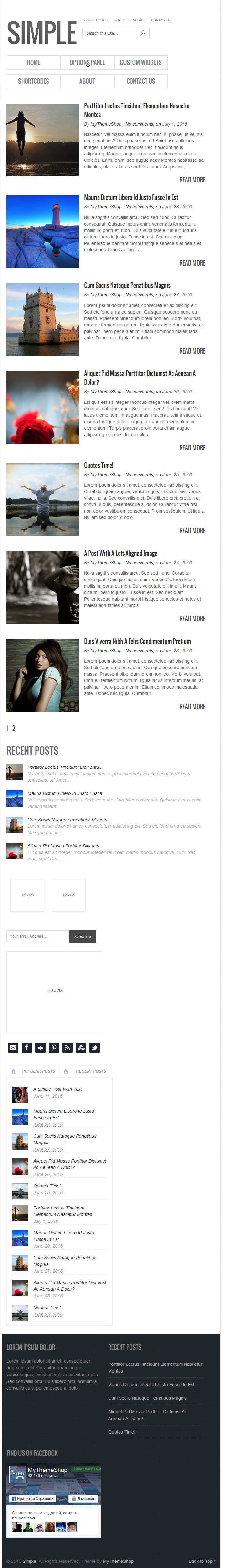The image size is (229, 1568).
Task: Open the Options Panel menu item
Action: (x=87, y=62)
